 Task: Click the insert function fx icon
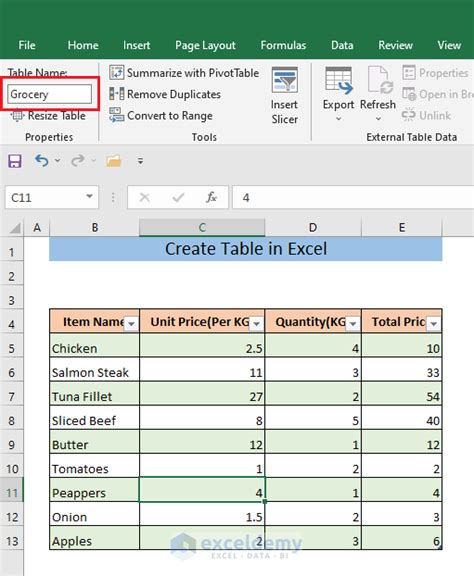click(211, 198)
